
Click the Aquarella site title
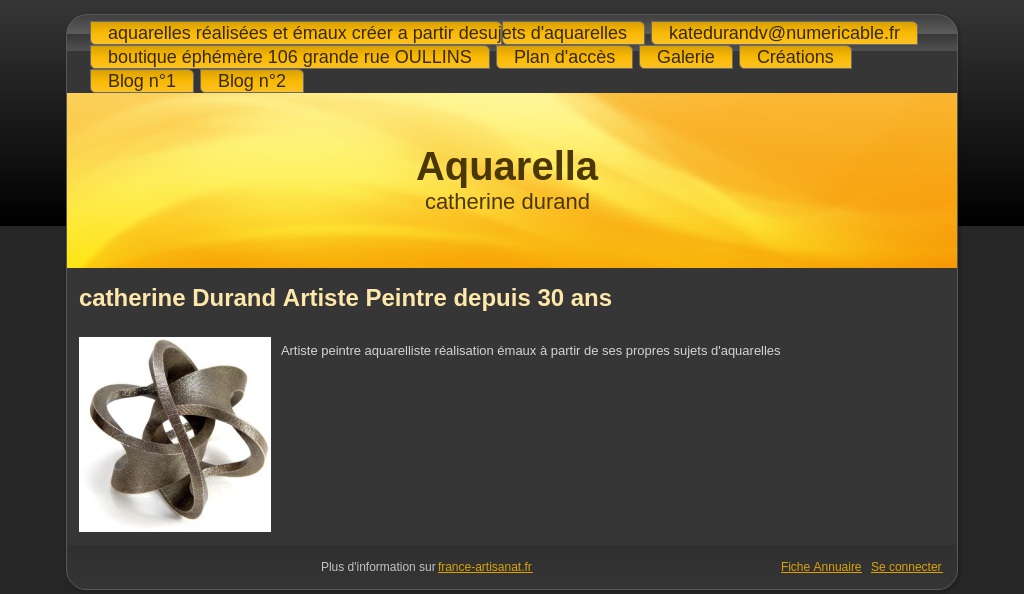507,166
